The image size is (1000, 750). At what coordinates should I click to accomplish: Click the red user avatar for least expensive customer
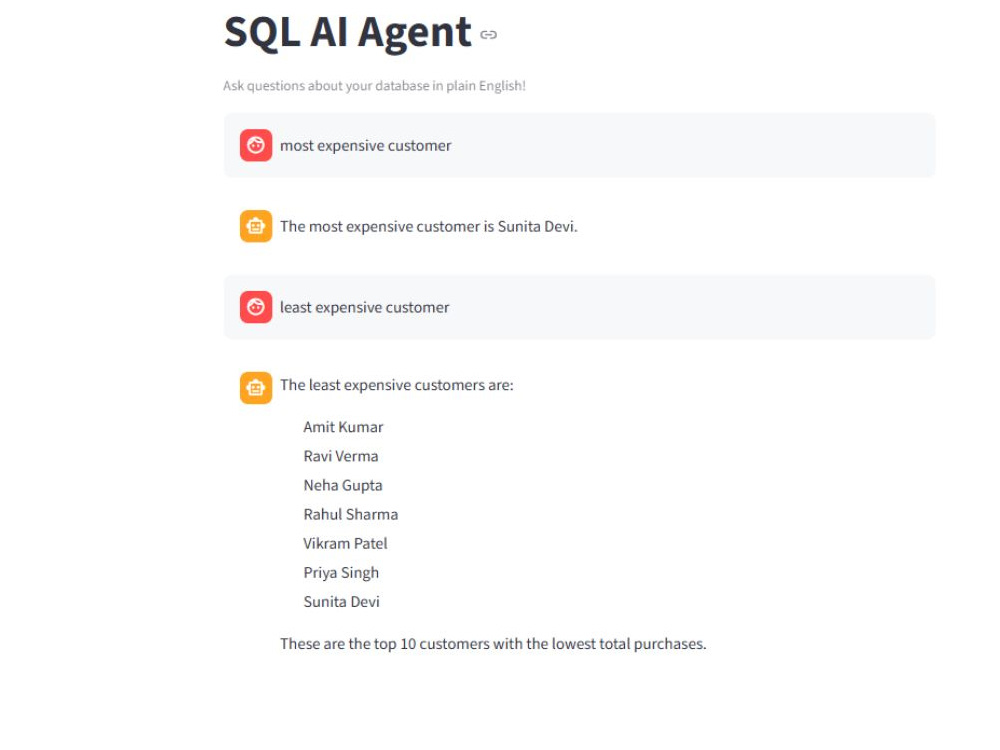pyautogui.click(x=256, y=307)
